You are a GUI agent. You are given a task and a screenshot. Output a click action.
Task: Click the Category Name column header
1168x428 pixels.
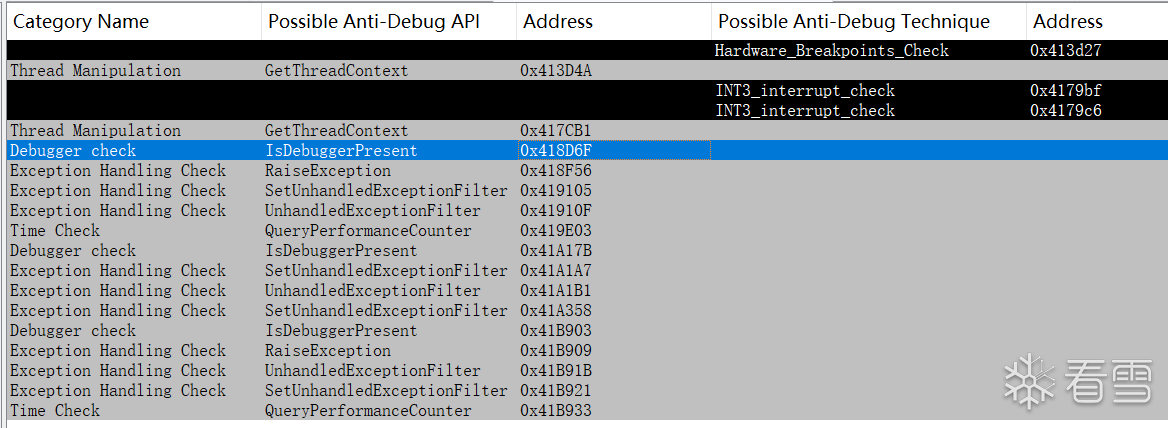pos(81,22)
